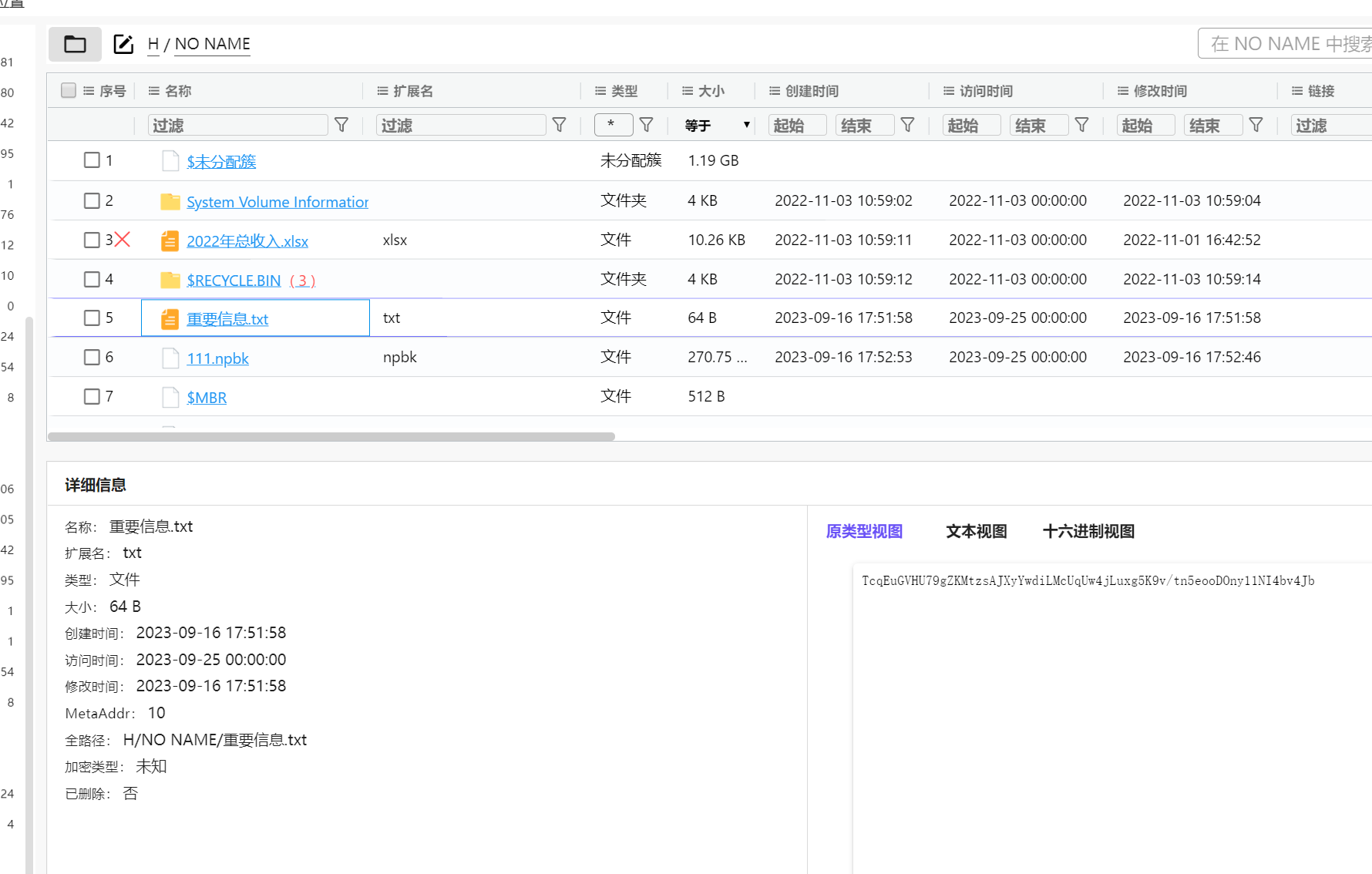The width and height of the screenshot is (1372, 874).
Task: Click the search box 在 NO NAME 中搜索
Action: point(1286,43)
